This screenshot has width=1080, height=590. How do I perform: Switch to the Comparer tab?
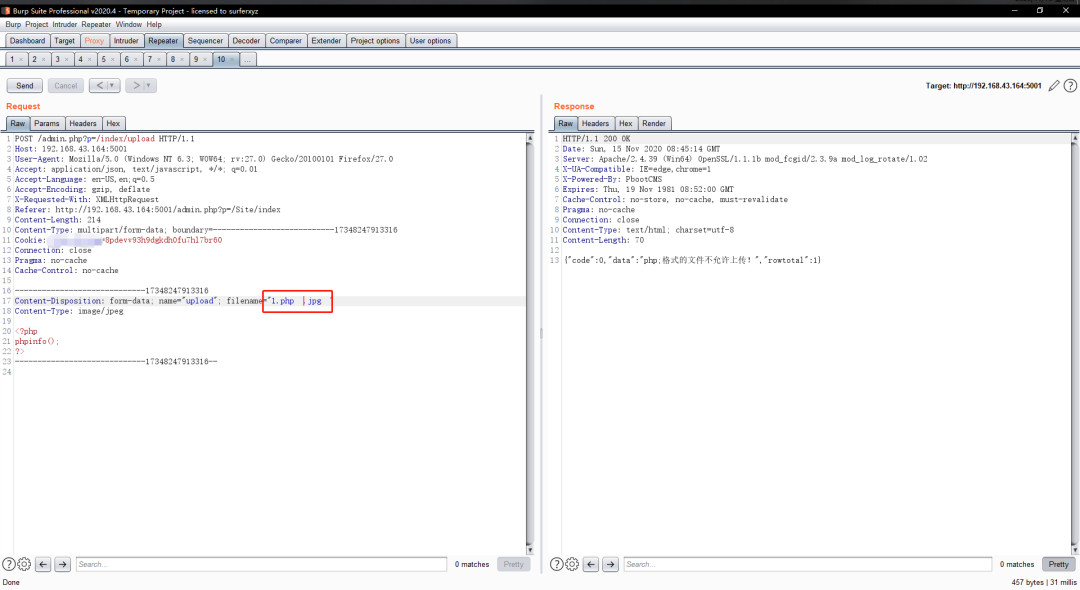(x=286, y=41)
